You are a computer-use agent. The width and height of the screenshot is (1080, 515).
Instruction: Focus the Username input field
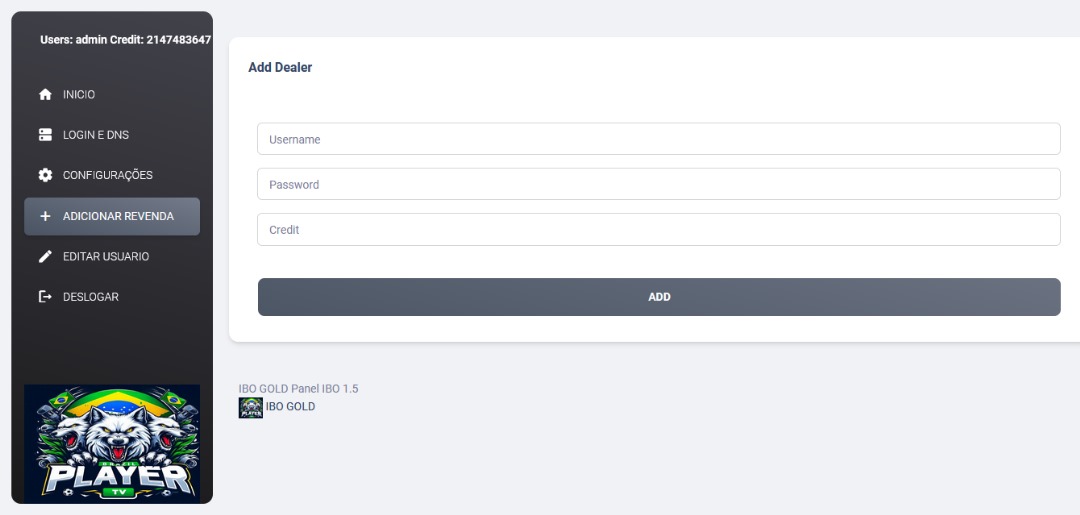point(658,139)
